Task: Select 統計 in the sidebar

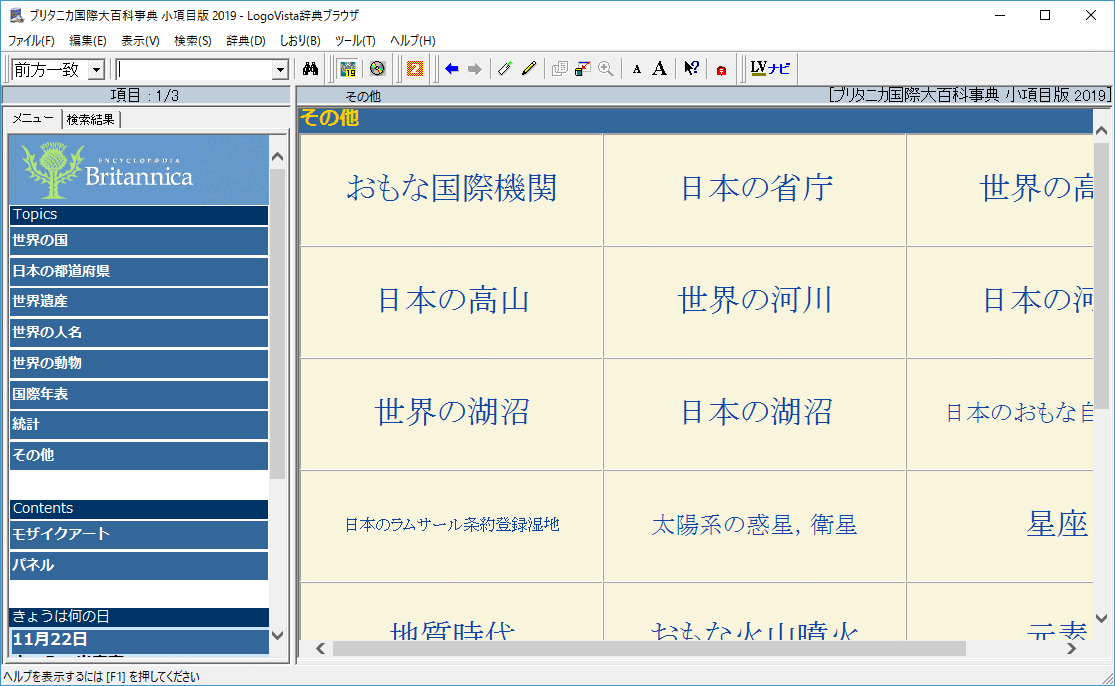Action: click(139, 424)
